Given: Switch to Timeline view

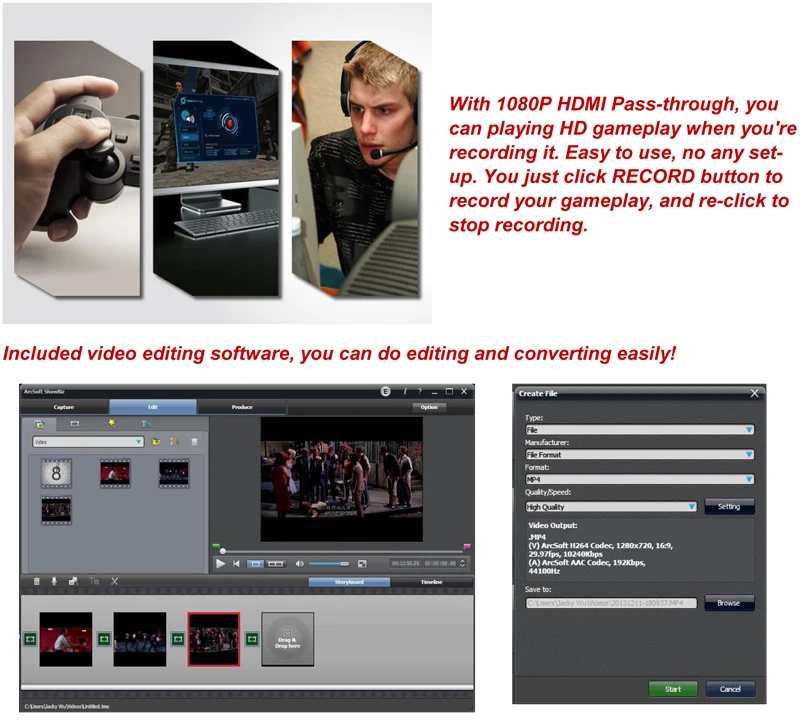Looking at the screenshot, I should pos(431,581).
